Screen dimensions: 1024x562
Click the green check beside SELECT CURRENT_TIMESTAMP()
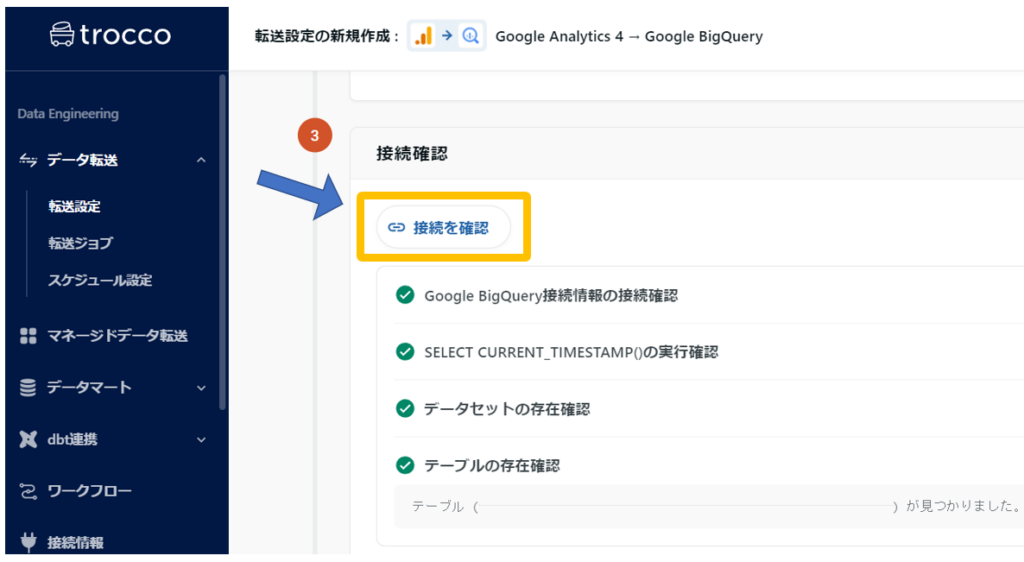pos(405,352)
